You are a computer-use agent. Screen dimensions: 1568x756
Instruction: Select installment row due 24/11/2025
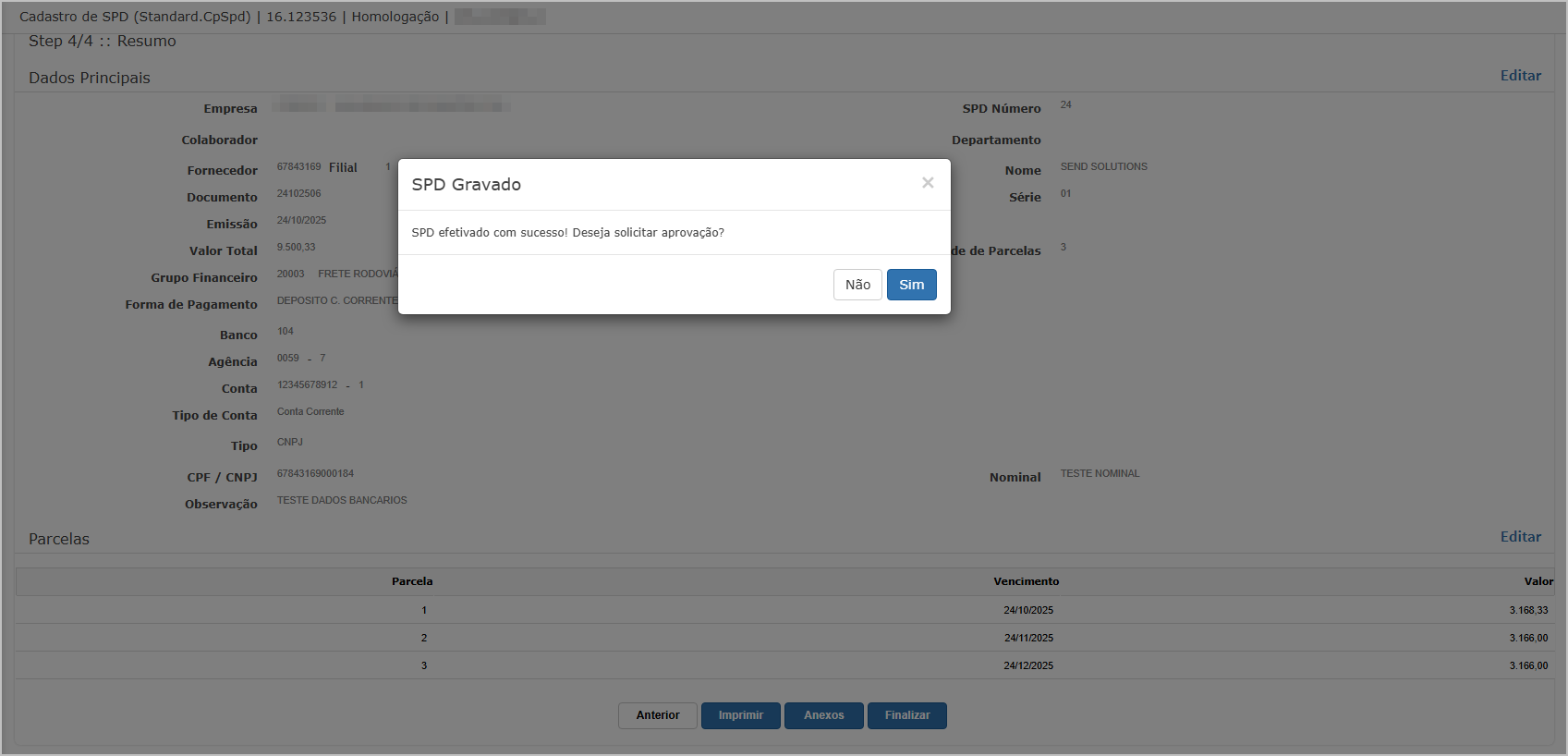(1028, 638)
